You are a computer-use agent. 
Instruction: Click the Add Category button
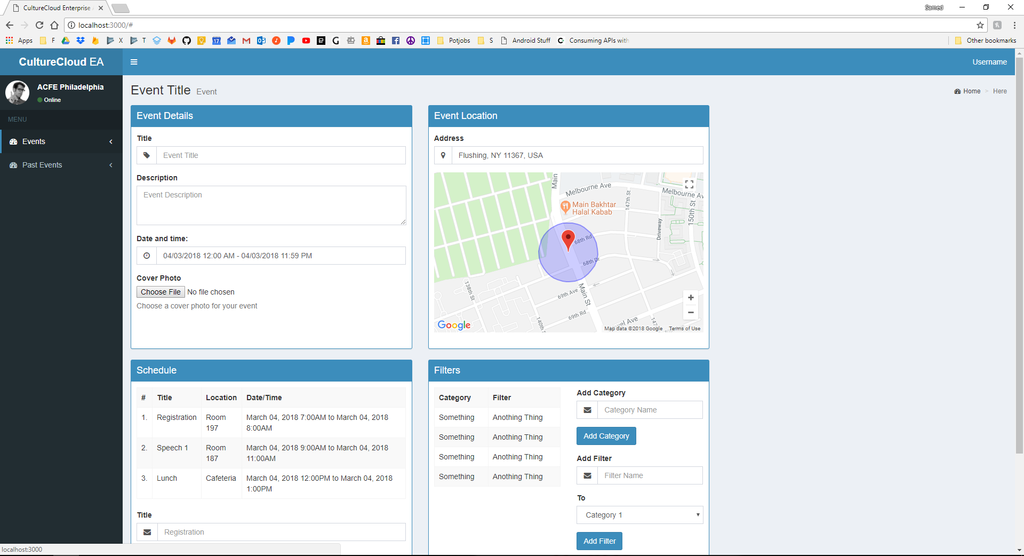click(x=606, y=436)
